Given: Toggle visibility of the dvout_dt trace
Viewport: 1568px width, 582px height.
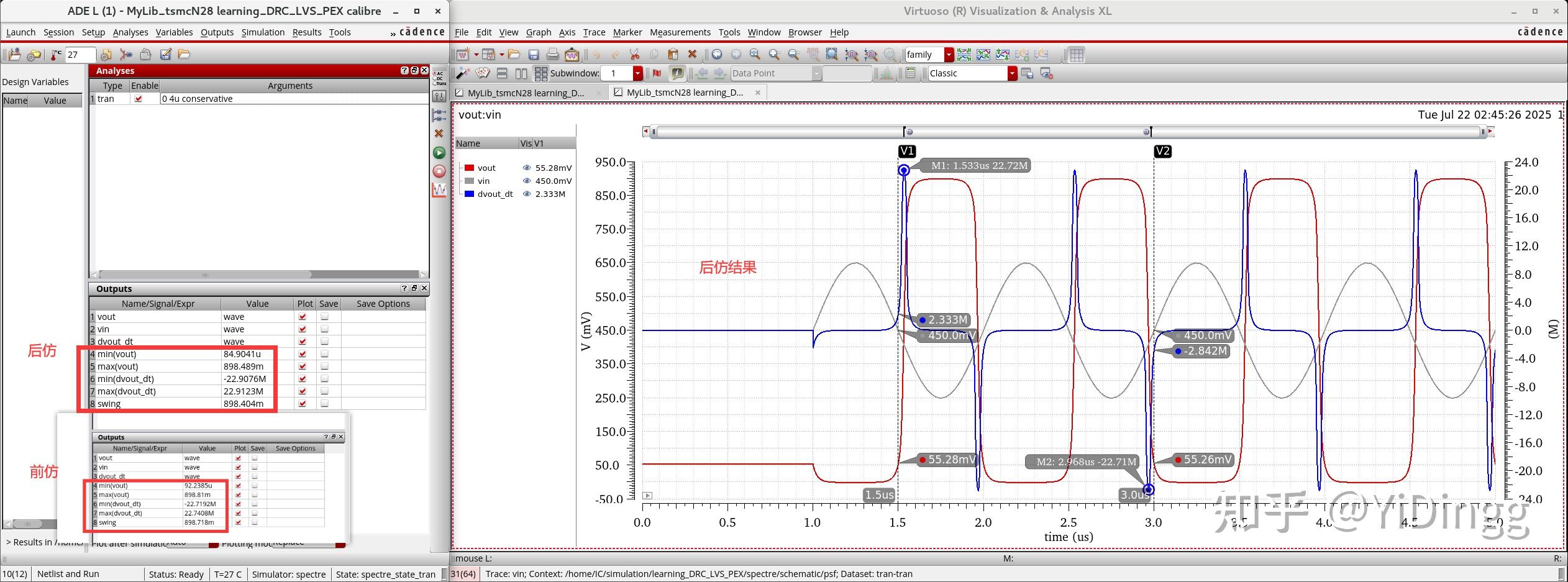Looking at the screenshot, I should pos(526,194).
